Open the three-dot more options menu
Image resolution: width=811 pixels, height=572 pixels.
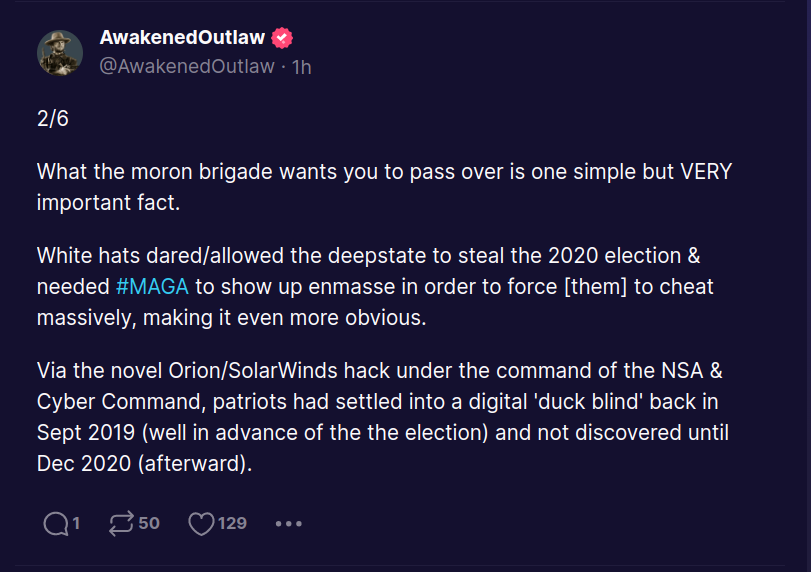[x=288, y=523]
